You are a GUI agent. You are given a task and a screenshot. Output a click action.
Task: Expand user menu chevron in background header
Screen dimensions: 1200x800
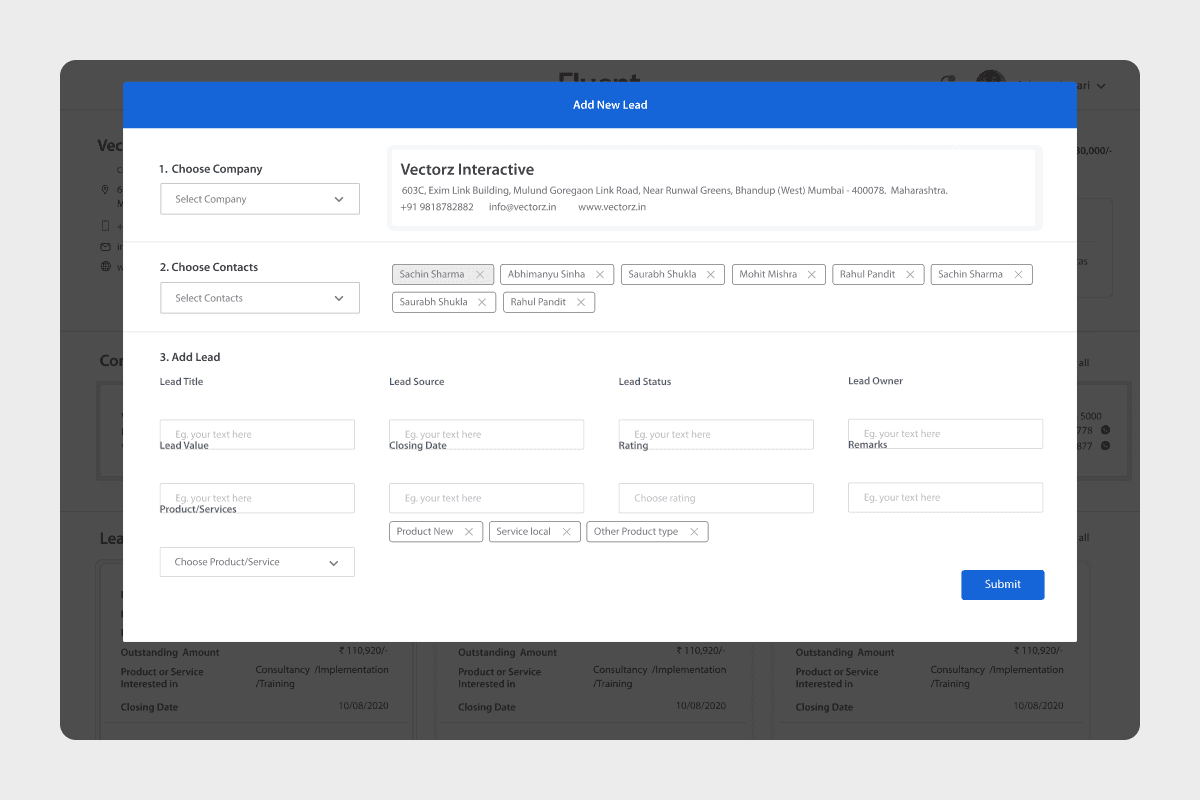[x=1101, y=86]
